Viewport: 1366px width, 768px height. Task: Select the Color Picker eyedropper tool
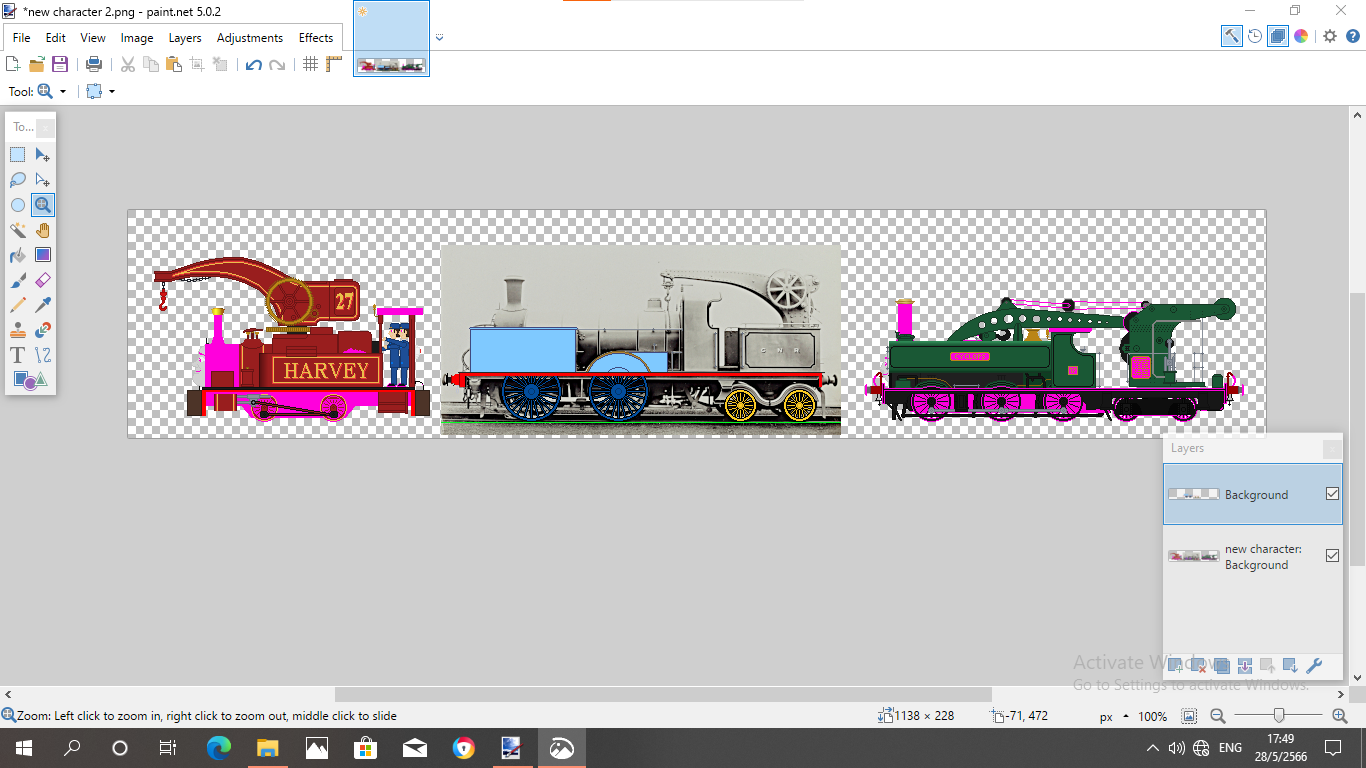(x=43, y=305)
